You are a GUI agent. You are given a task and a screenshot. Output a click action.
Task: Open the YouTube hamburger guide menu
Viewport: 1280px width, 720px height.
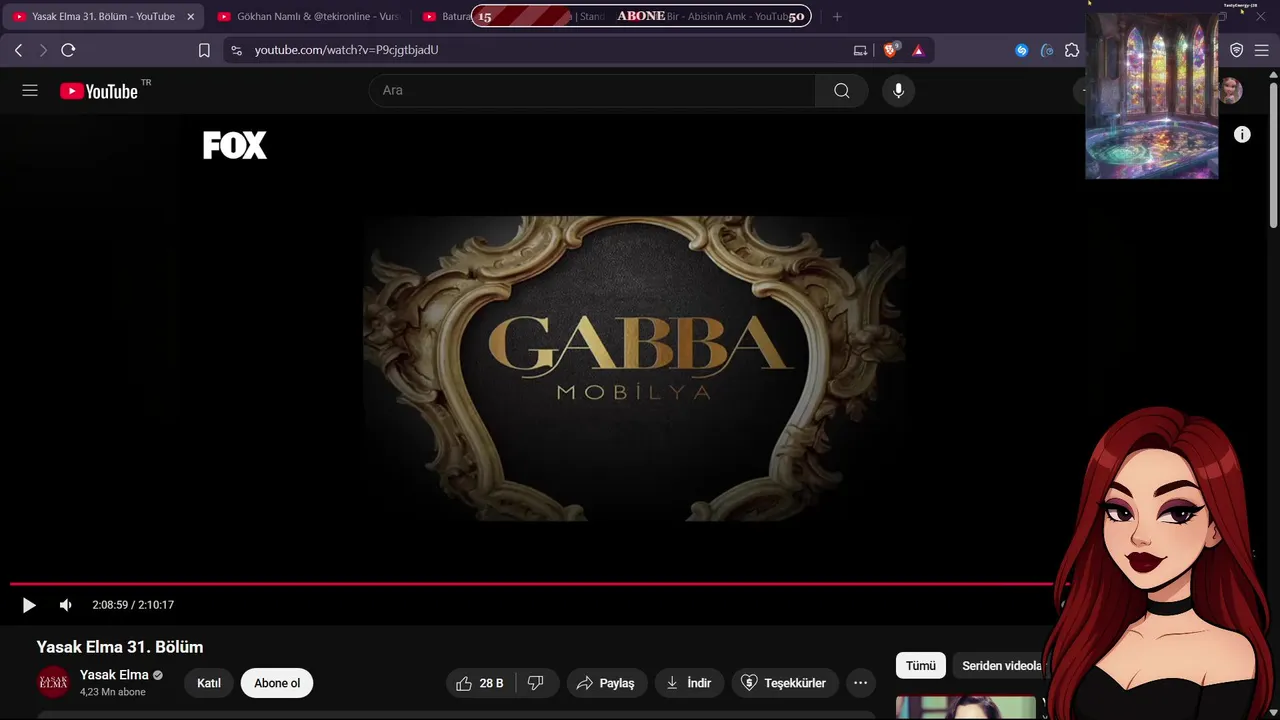(30, 91)
